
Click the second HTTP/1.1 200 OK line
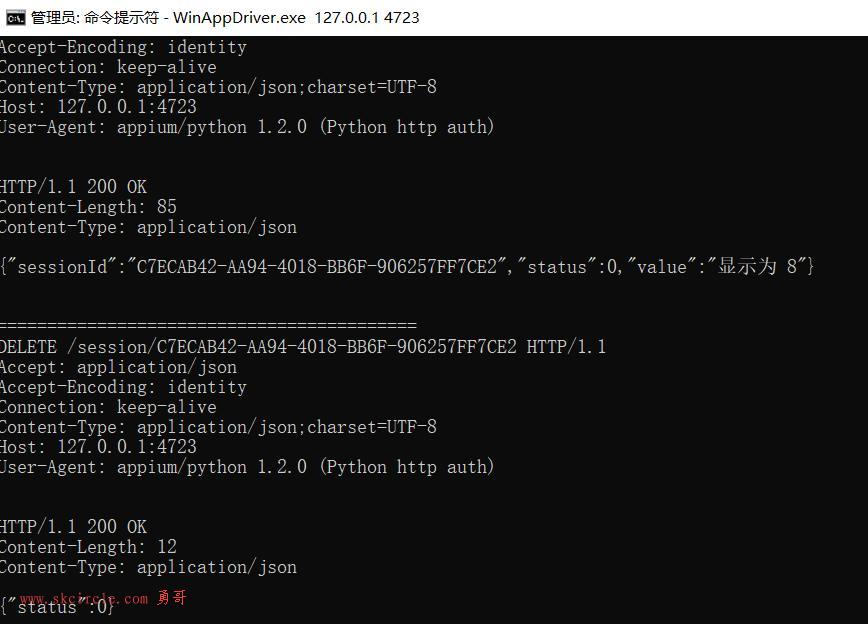tap(74, 527)
